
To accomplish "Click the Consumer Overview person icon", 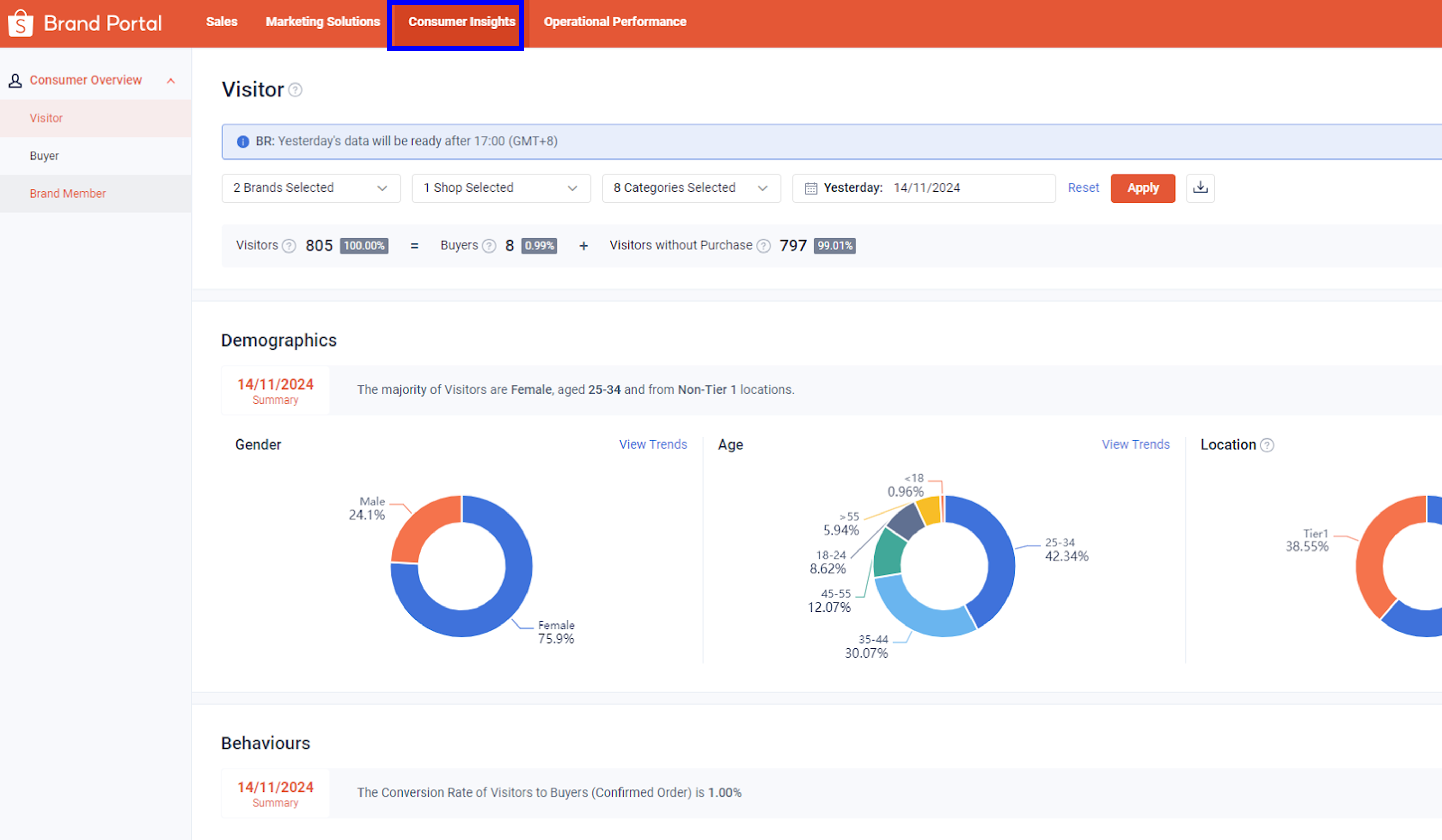I will coord(15,80).
